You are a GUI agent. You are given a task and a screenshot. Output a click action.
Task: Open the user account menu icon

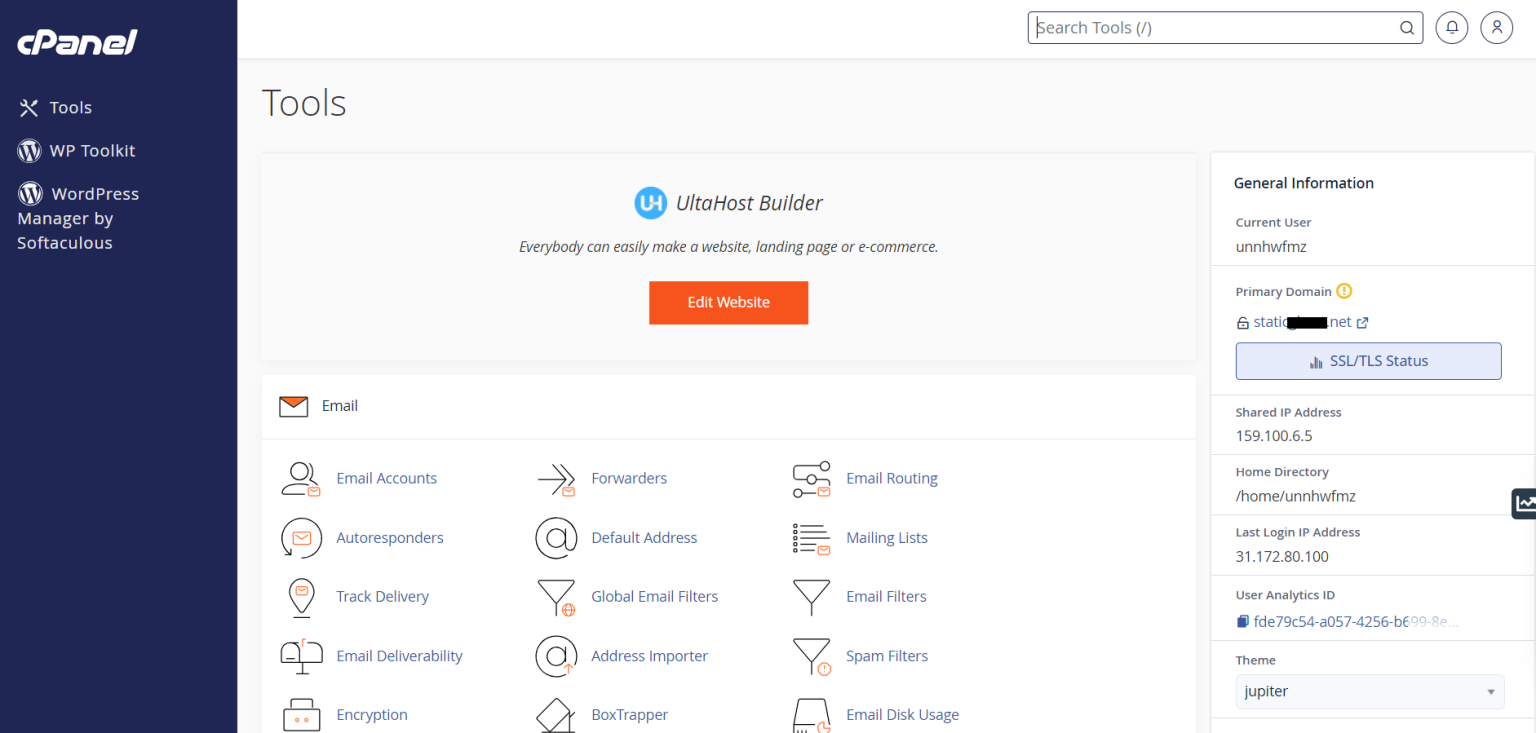(x=1496, y=27)
